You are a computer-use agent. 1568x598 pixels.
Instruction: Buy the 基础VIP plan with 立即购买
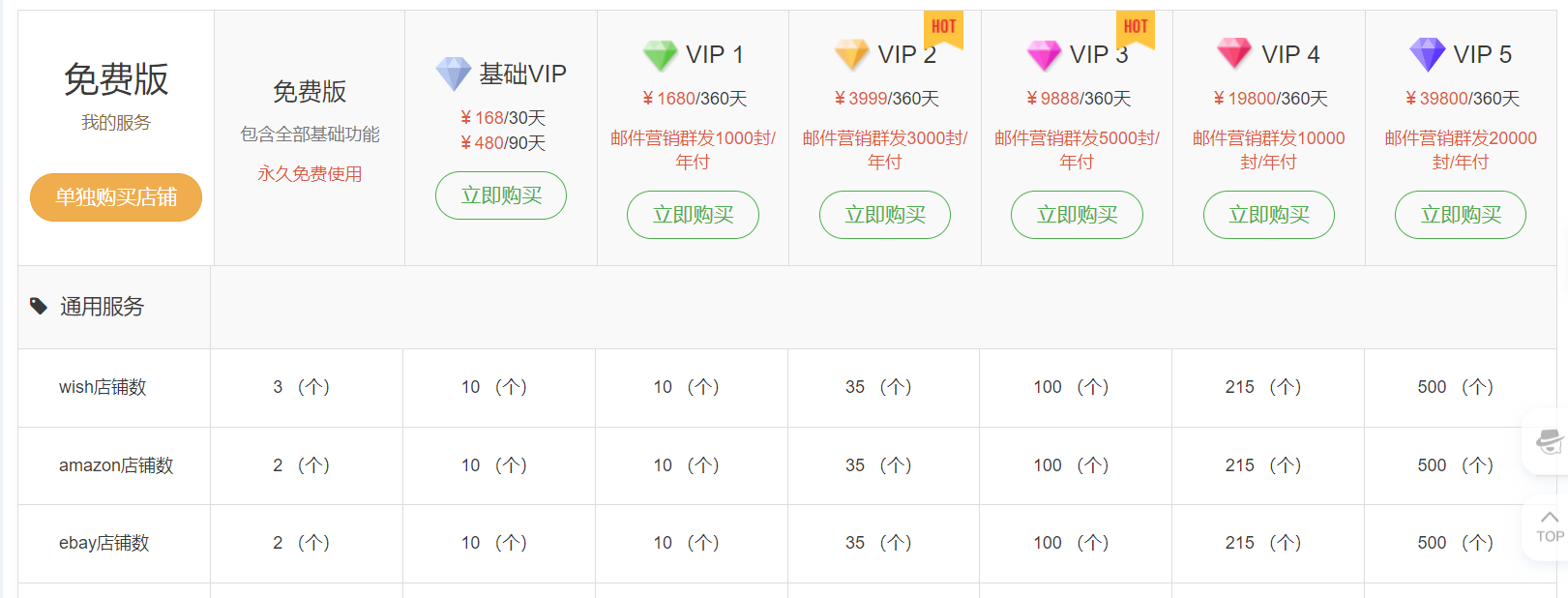click(501, 195)
